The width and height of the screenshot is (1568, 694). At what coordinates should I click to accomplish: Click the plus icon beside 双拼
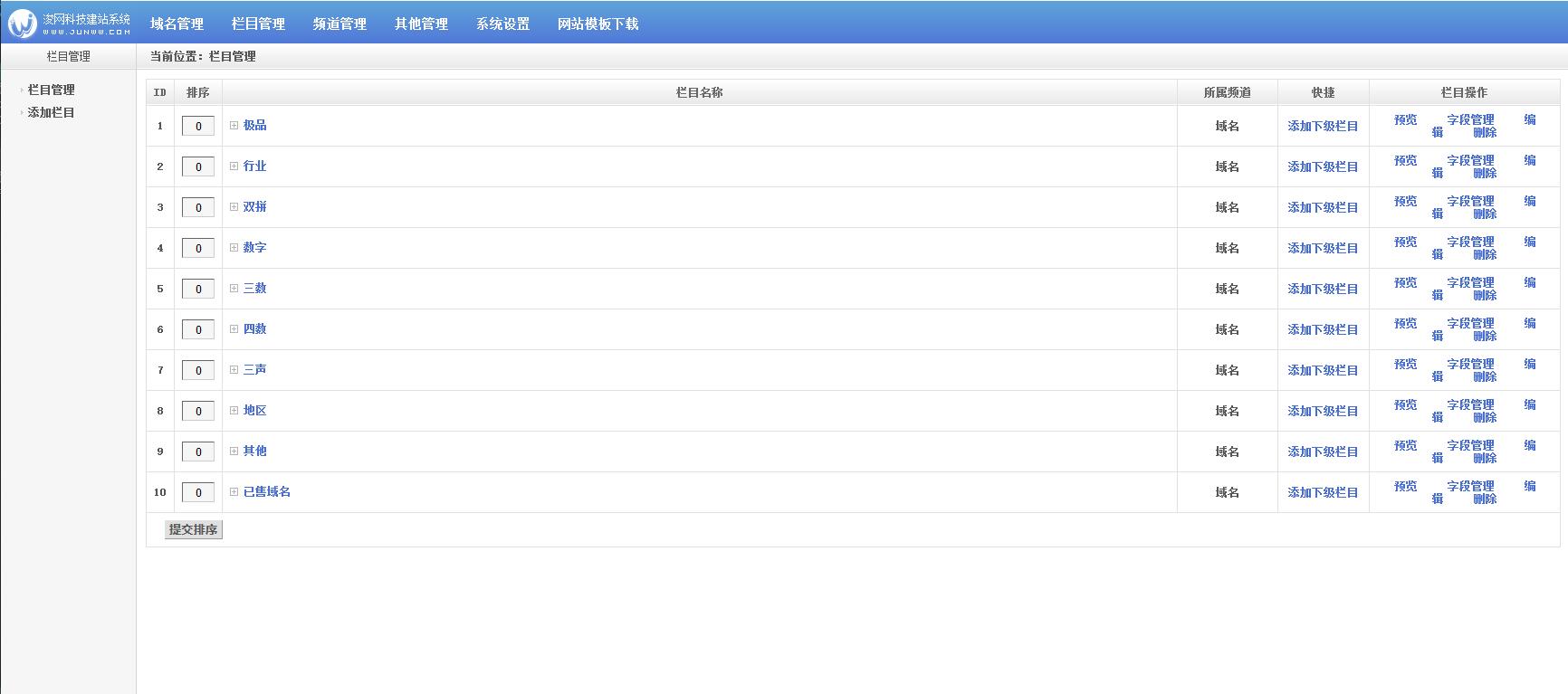[234, 207]
